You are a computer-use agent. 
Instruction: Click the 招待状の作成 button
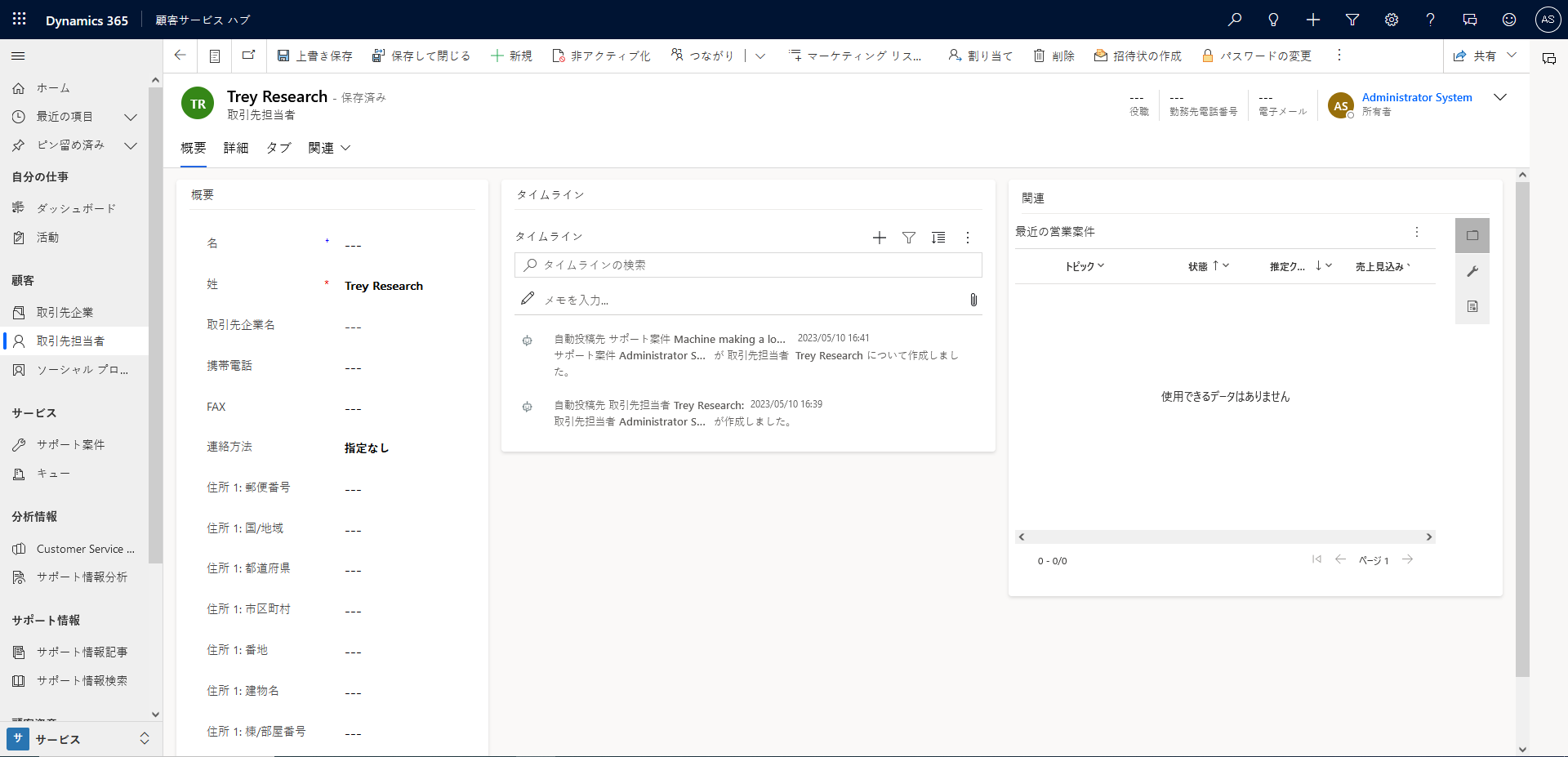[1138, 56]
